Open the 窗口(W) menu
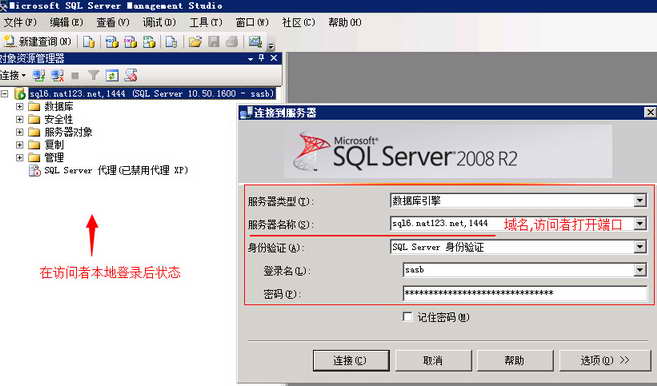Viewport: 657px width, 386px height. 252,22
